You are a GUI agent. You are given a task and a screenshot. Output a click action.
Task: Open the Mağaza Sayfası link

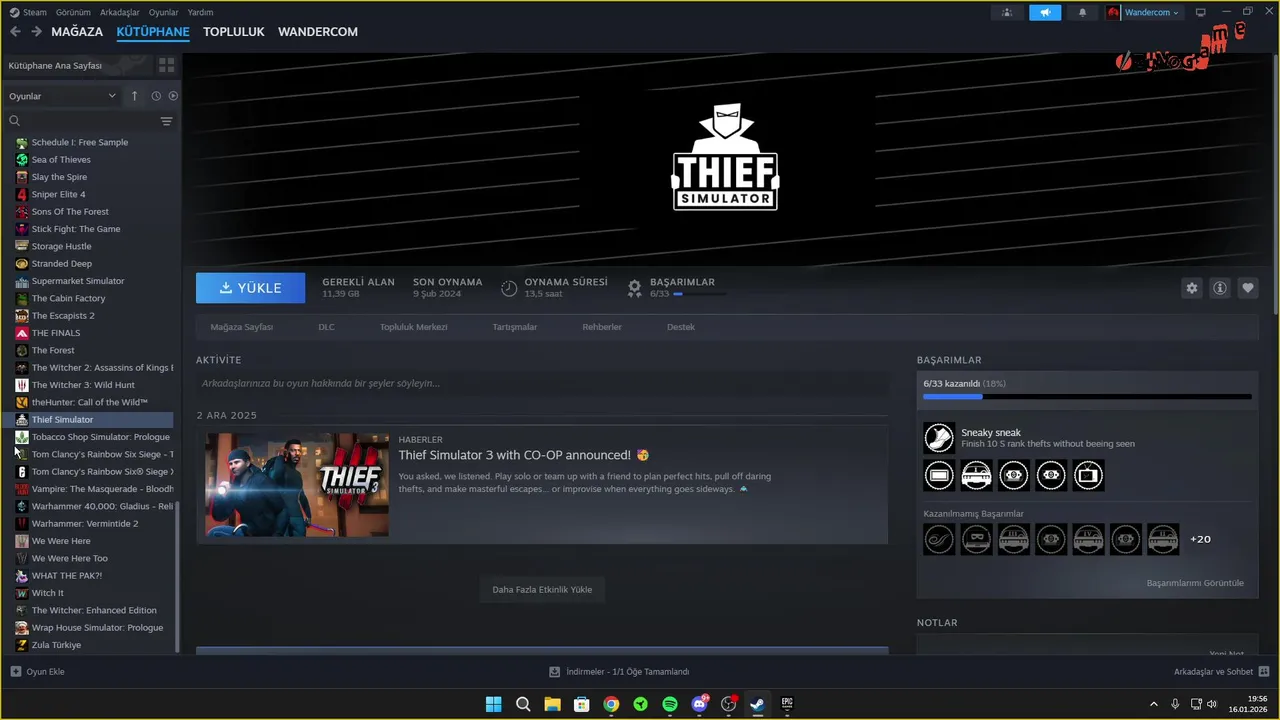point(242,327)
